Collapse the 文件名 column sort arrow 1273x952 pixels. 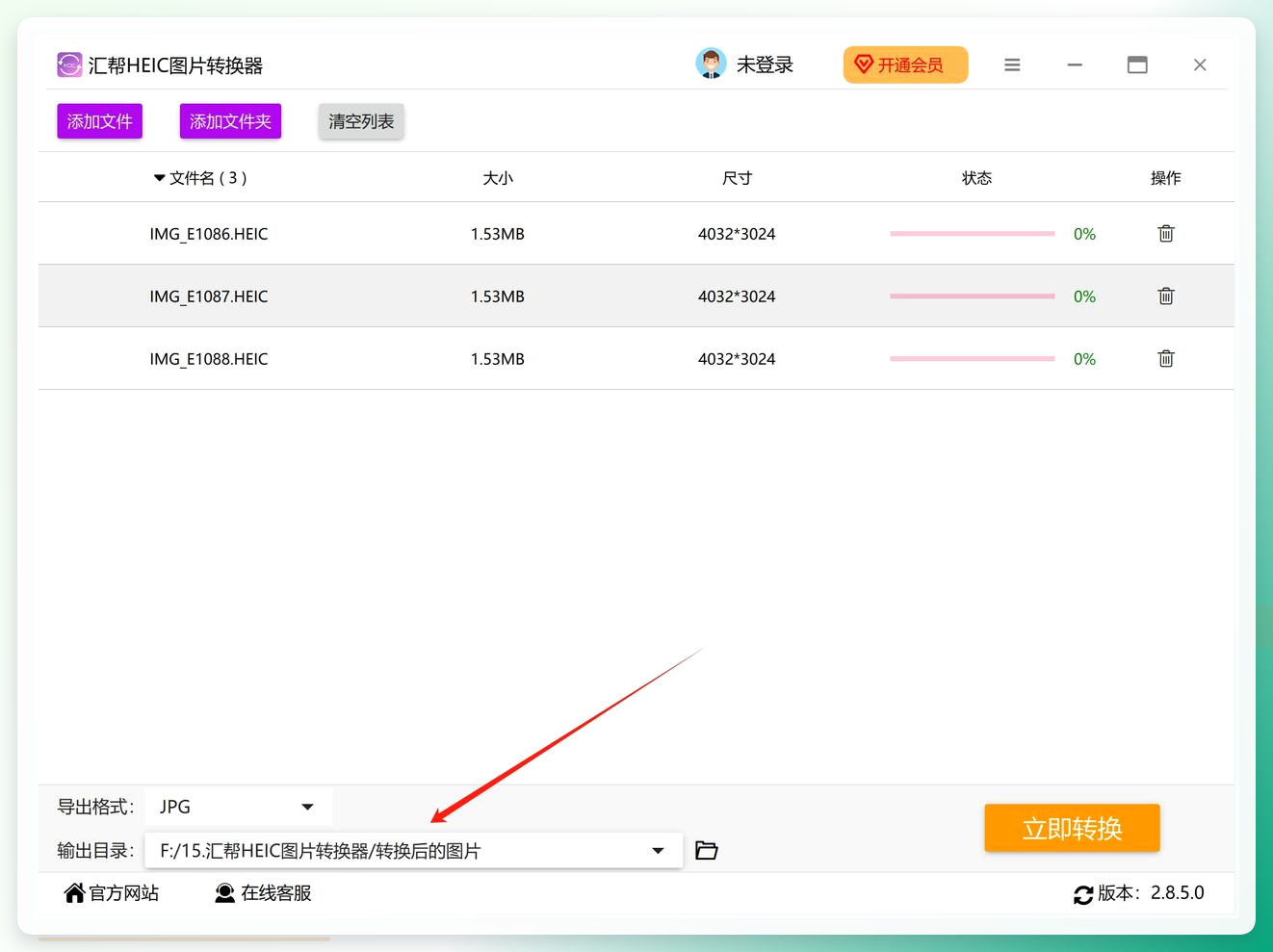click(x=159, y=178)
